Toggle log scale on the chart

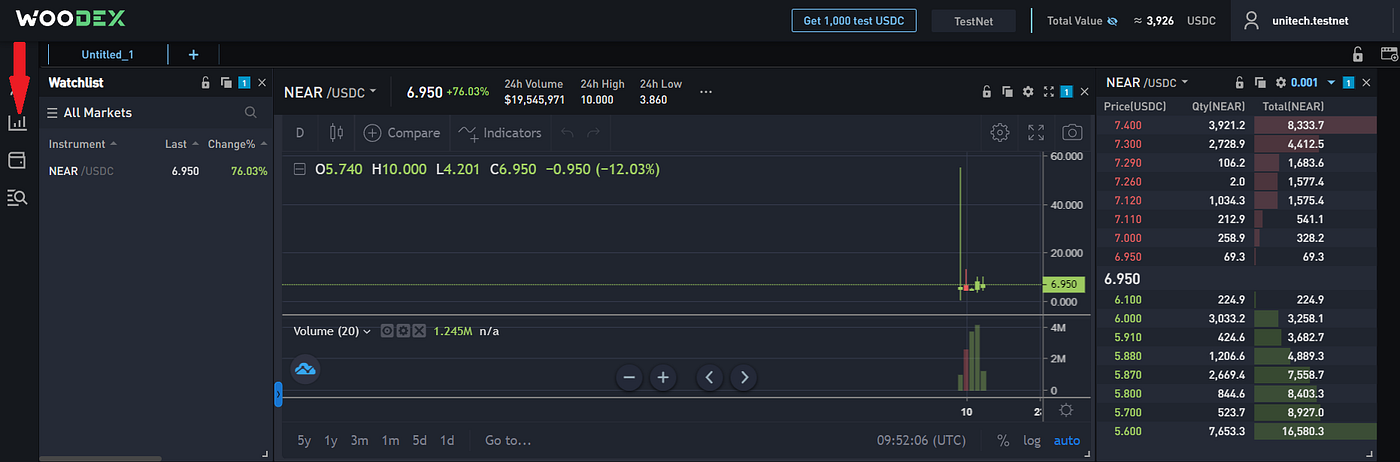point(1032,440)
